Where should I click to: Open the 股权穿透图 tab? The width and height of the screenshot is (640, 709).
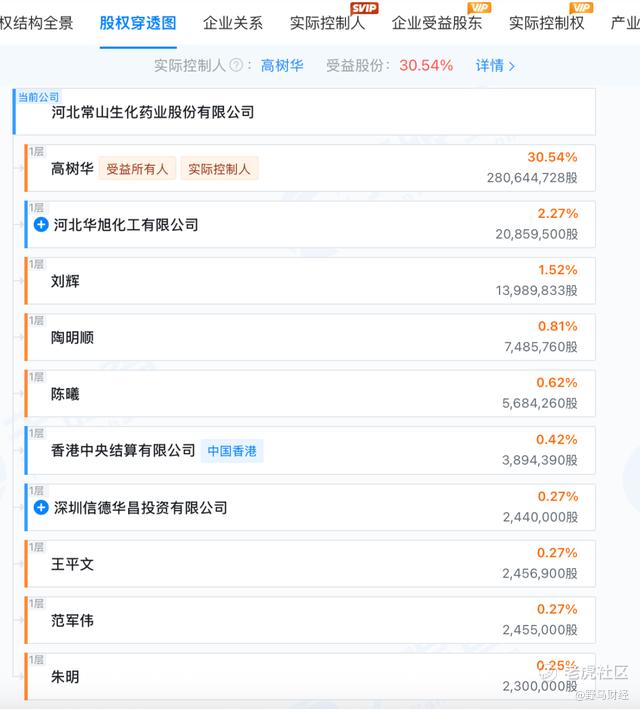[138, 24]
